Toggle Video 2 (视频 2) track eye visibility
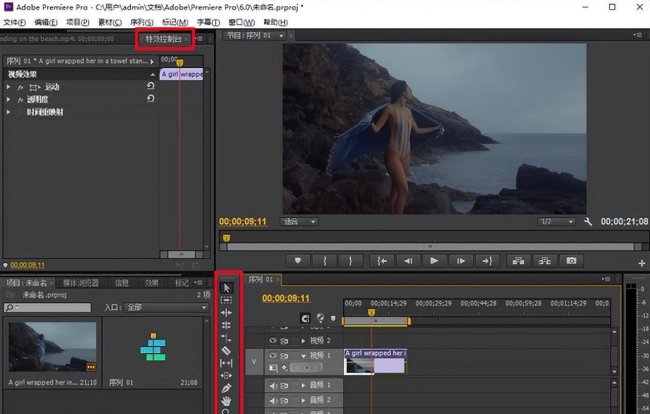This screenshot has height=414, width=650. click(273, 341)
